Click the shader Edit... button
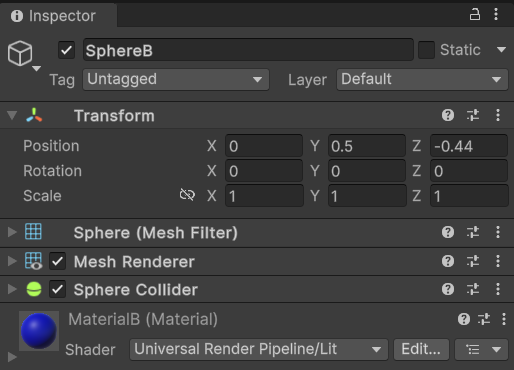This screenshot has height=370, width=514. coord(421,349)
